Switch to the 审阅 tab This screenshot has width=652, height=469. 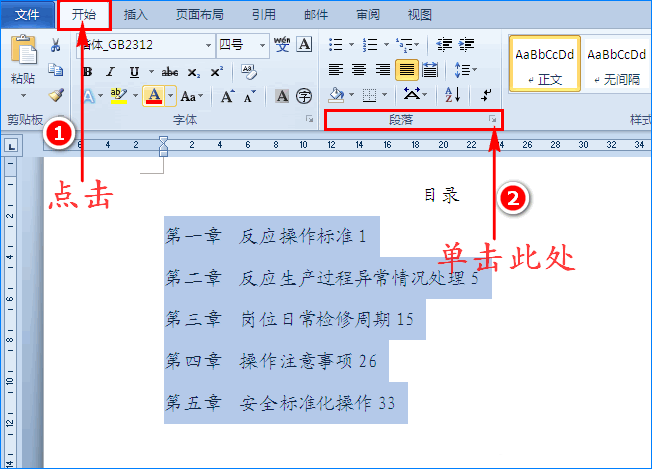[x=368, y=15]
